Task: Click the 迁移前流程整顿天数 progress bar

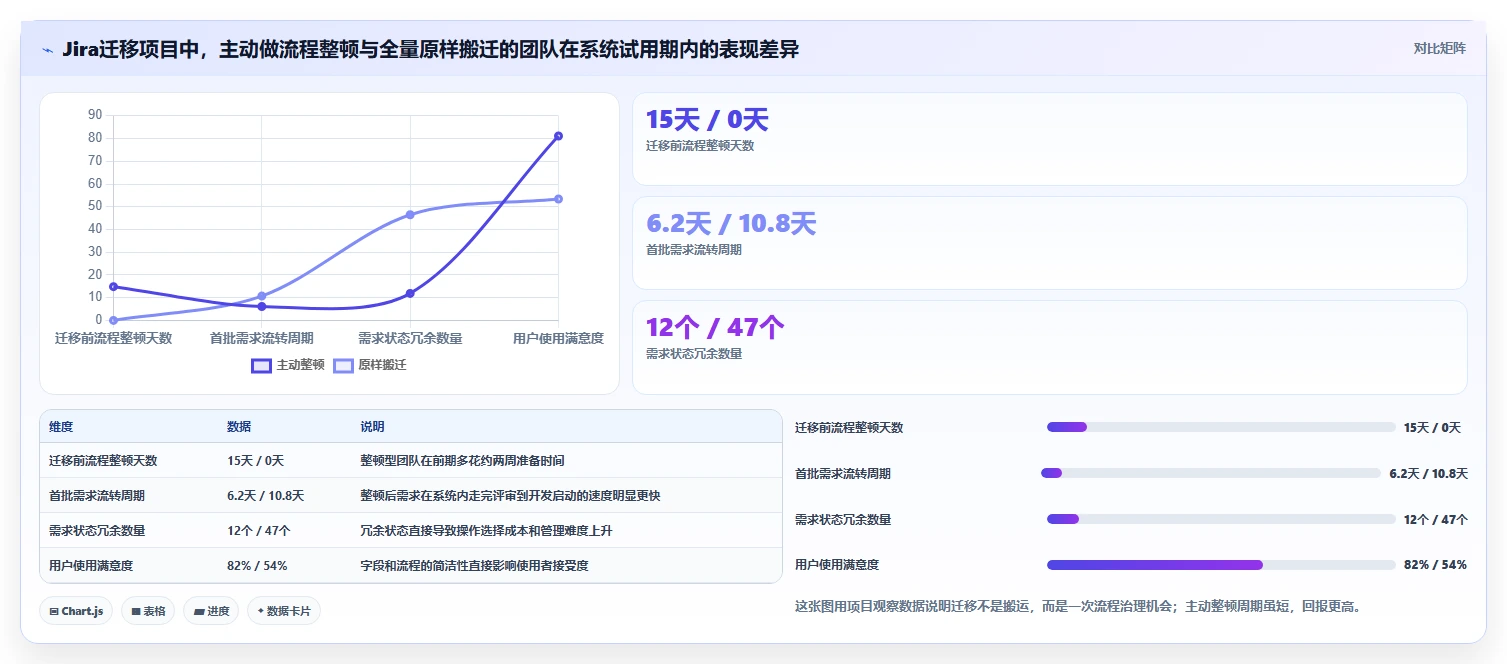Action: [x=1221, y=427]
